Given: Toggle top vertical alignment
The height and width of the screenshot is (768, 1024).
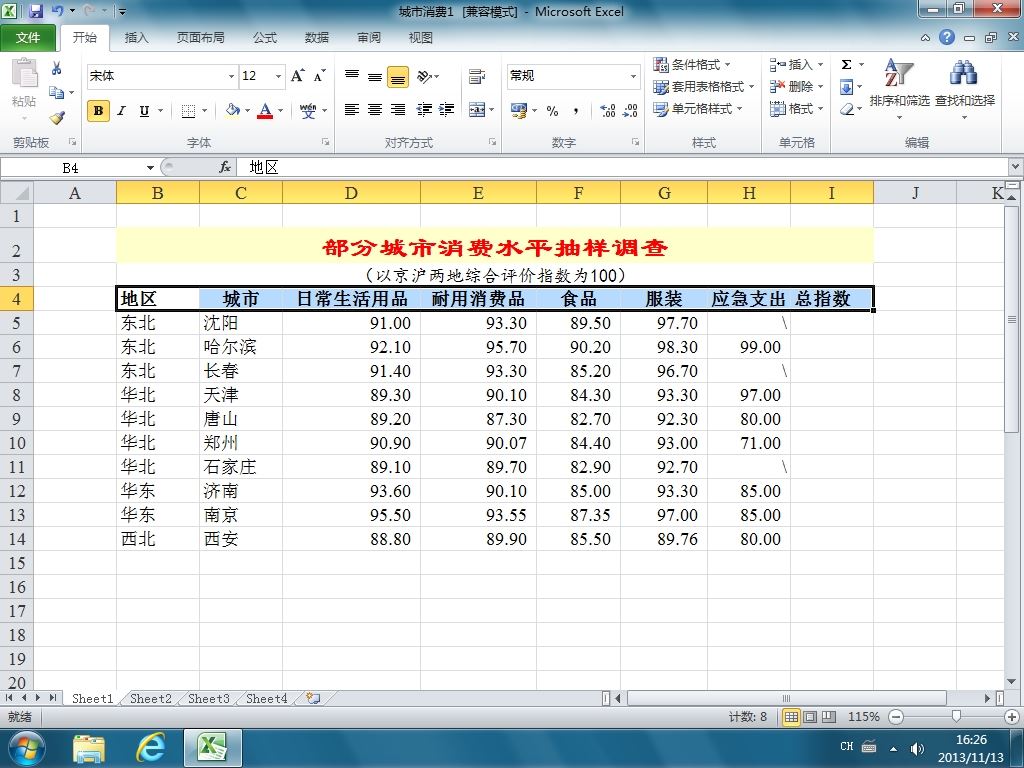Looking at the screenshot, I should tap(352, 76).
